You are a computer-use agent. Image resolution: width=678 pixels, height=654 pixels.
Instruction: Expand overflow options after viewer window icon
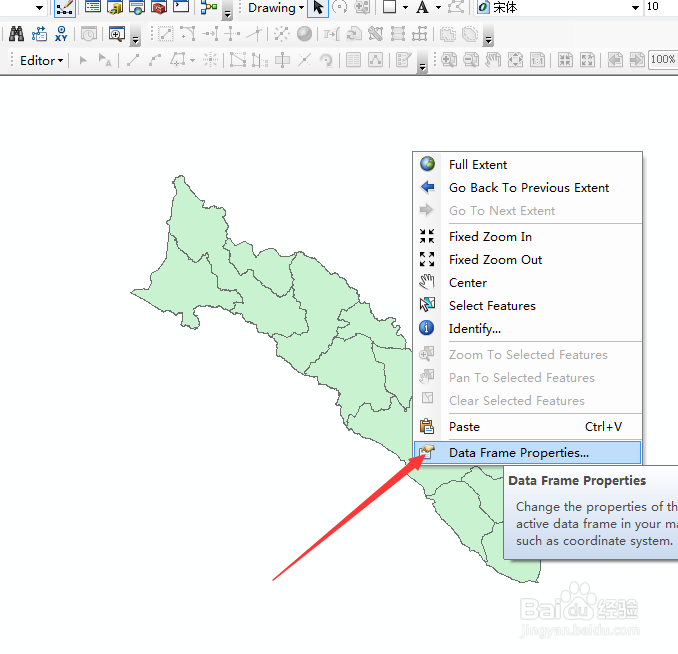click(x=135, y=39)
